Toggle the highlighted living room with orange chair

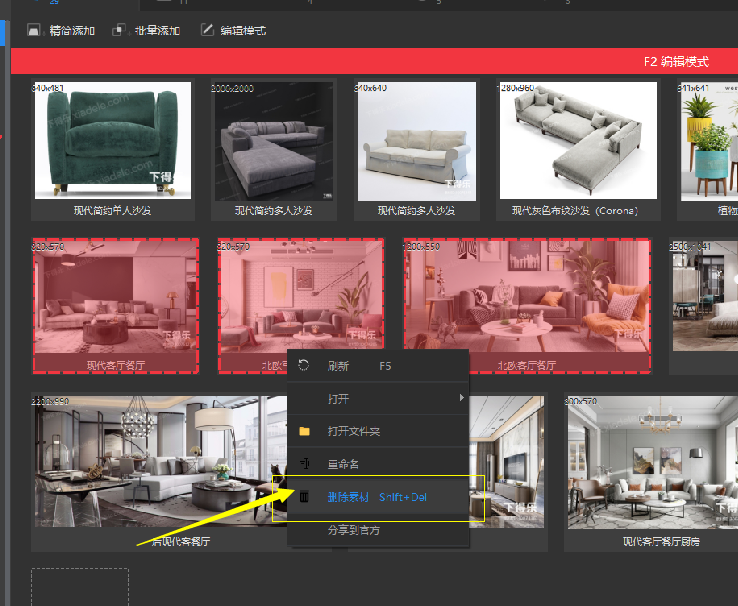click(x=527, y=298)
